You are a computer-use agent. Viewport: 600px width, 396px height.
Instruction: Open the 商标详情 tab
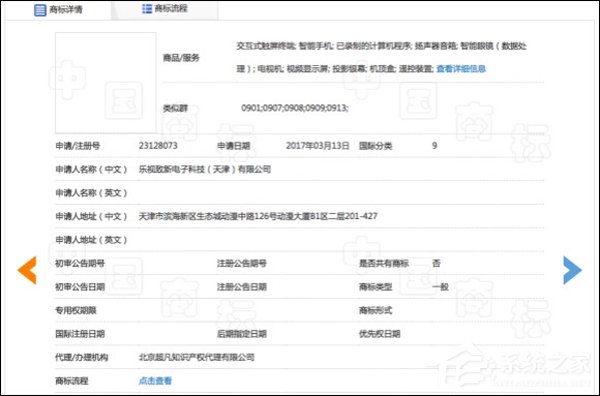click(58, 10)
